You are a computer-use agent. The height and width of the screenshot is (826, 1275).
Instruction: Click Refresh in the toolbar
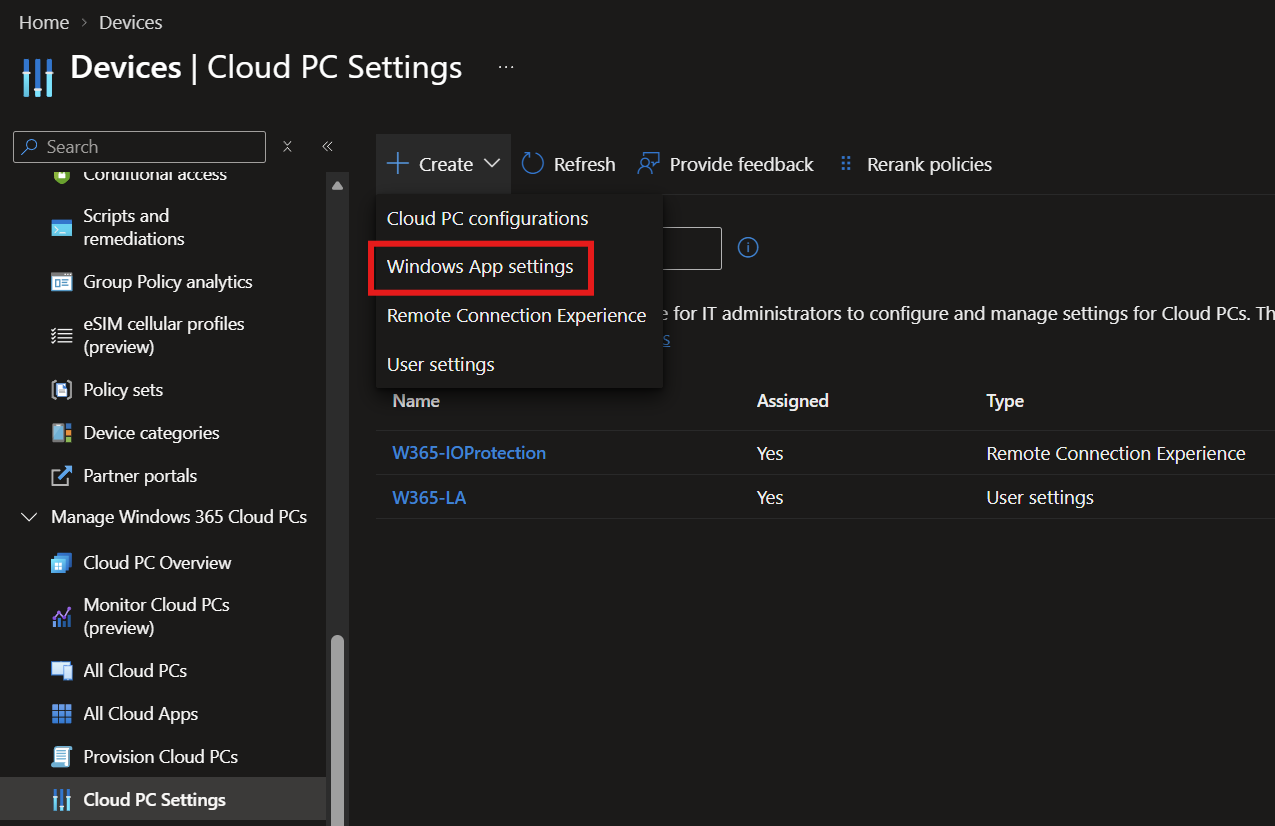[568, 164]
